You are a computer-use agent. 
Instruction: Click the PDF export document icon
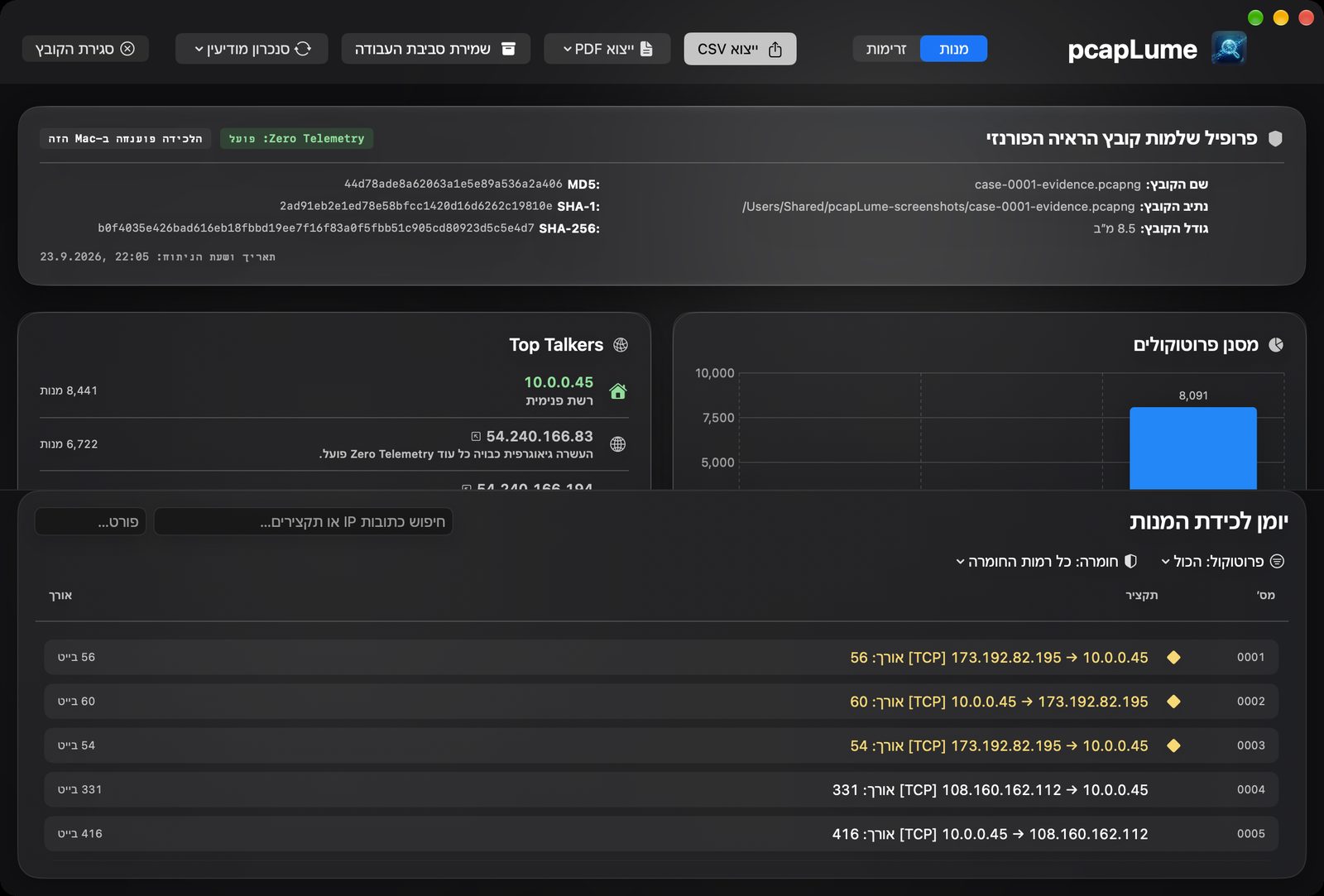pos(646,49)
